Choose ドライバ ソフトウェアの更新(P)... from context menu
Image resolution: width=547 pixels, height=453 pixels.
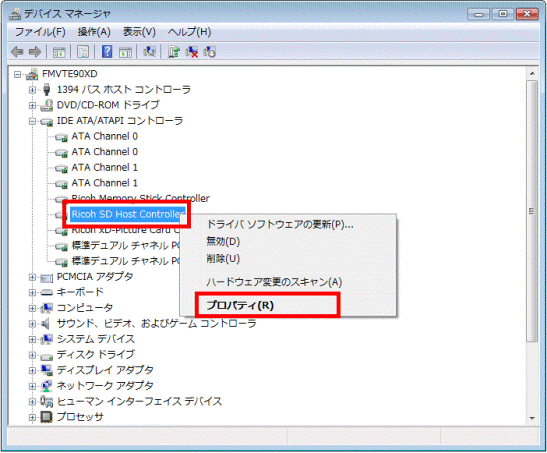click(288, 224)
